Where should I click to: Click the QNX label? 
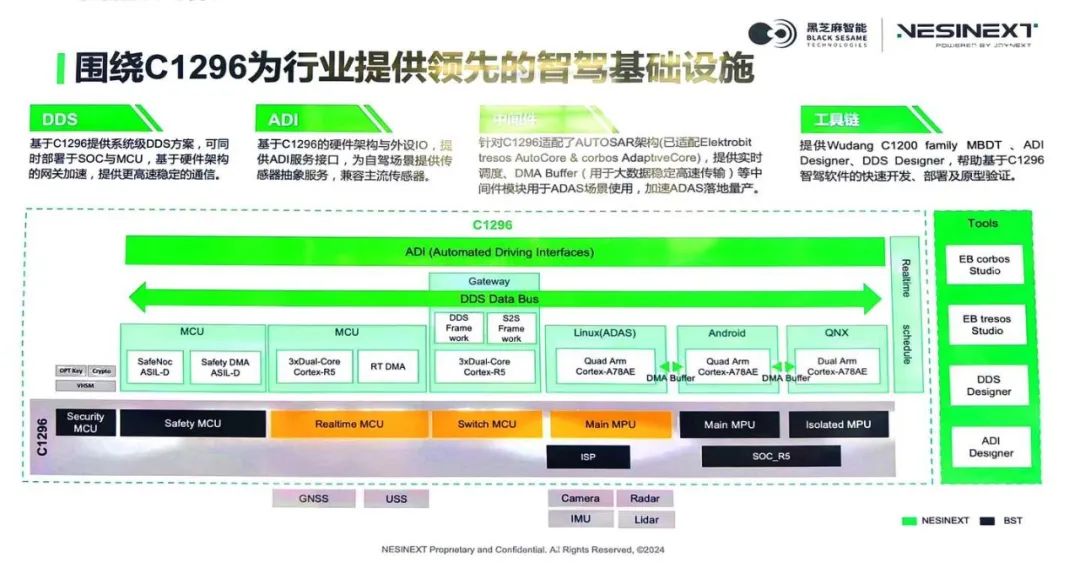836,333
